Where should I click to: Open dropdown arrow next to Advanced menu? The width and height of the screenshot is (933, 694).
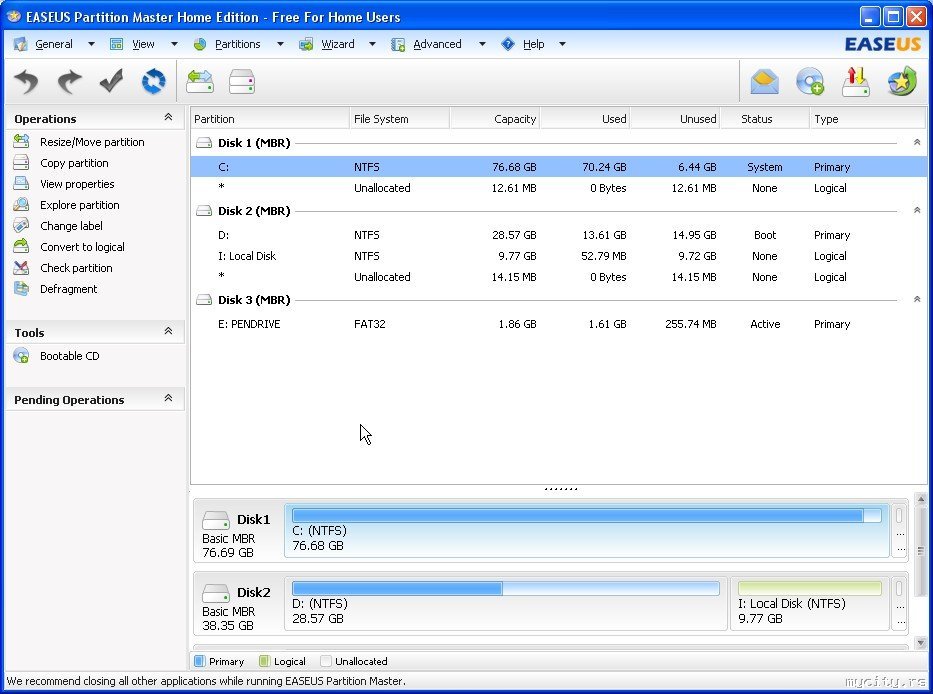click(481, 44)
